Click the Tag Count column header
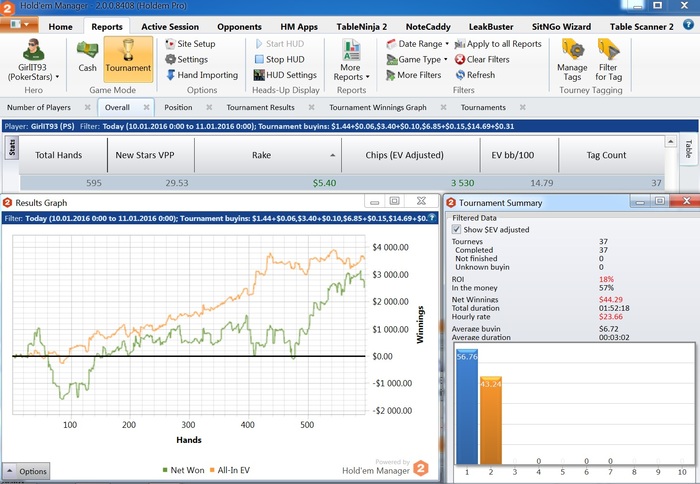This screenshot has height=484, width=700. (x=611, y=155)
